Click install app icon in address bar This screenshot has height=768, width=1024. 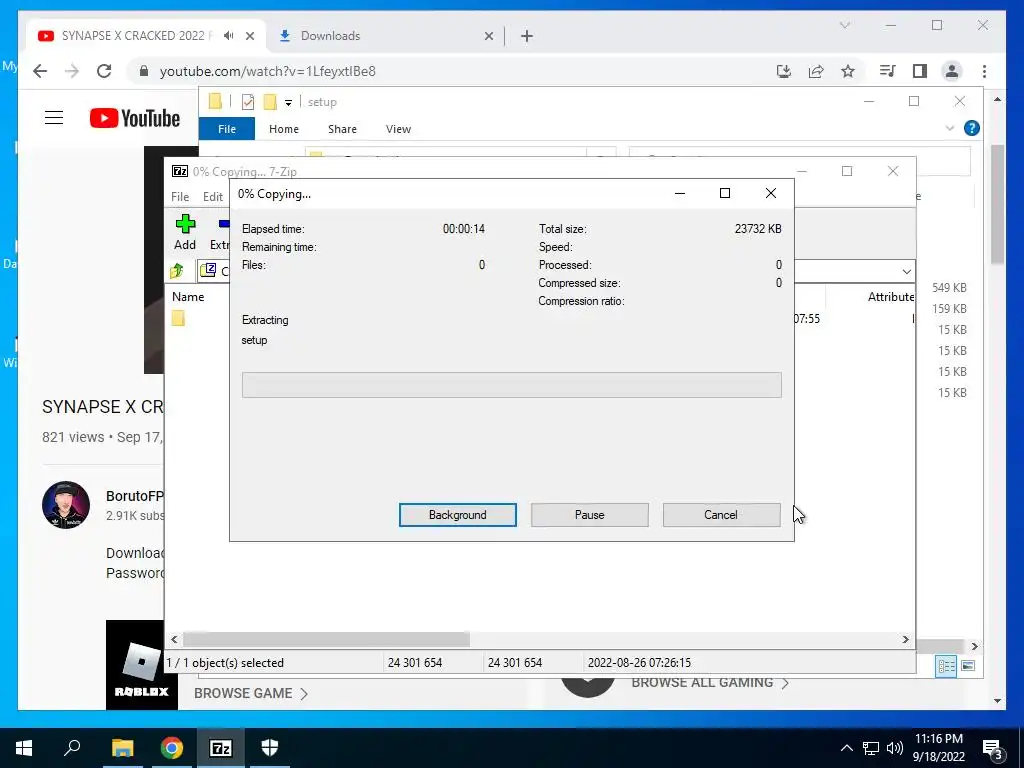point(784,71)
